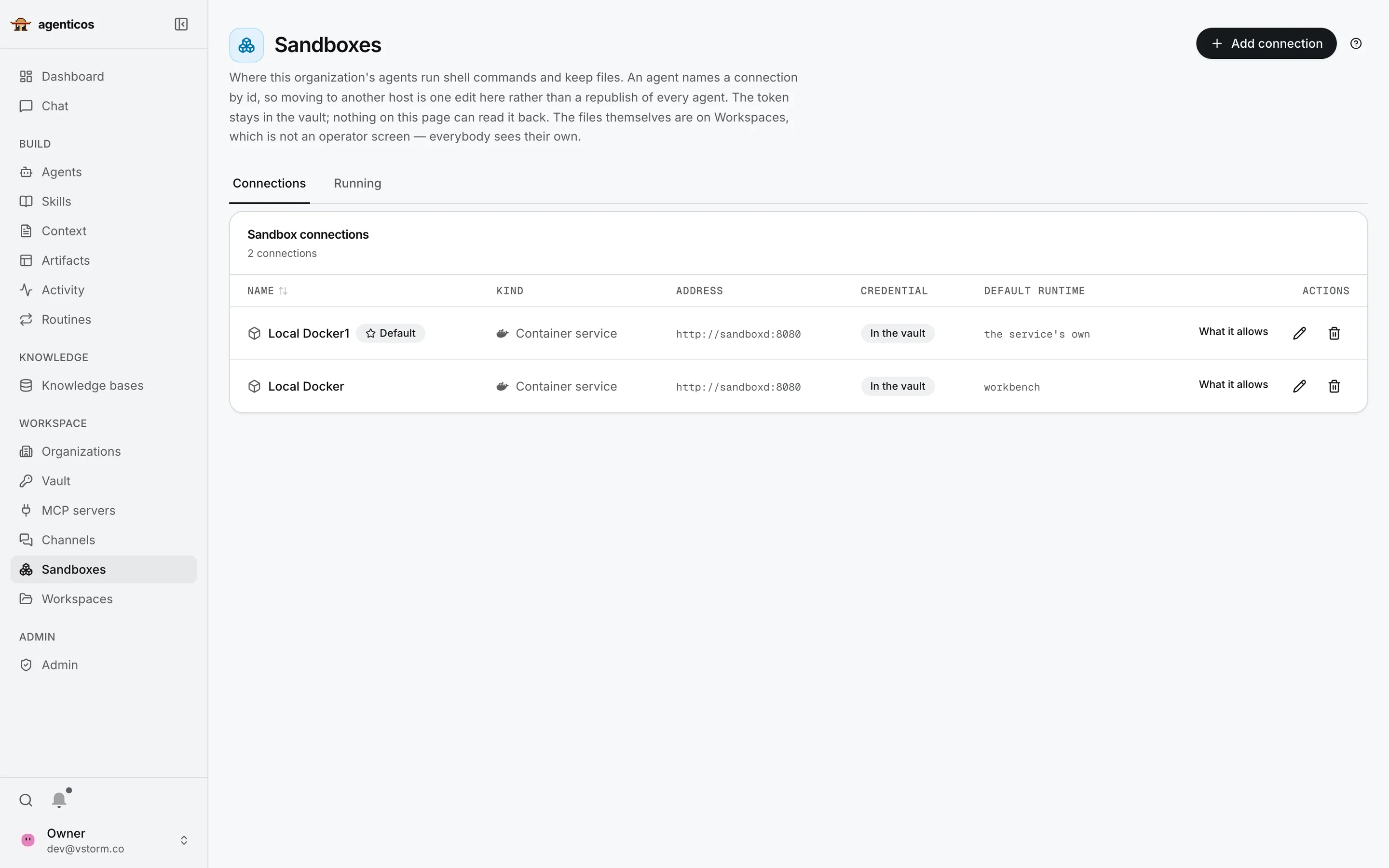1389x868 pixels.
Task: Collapse the sidebar panel icon
Action: coord(181,24)
